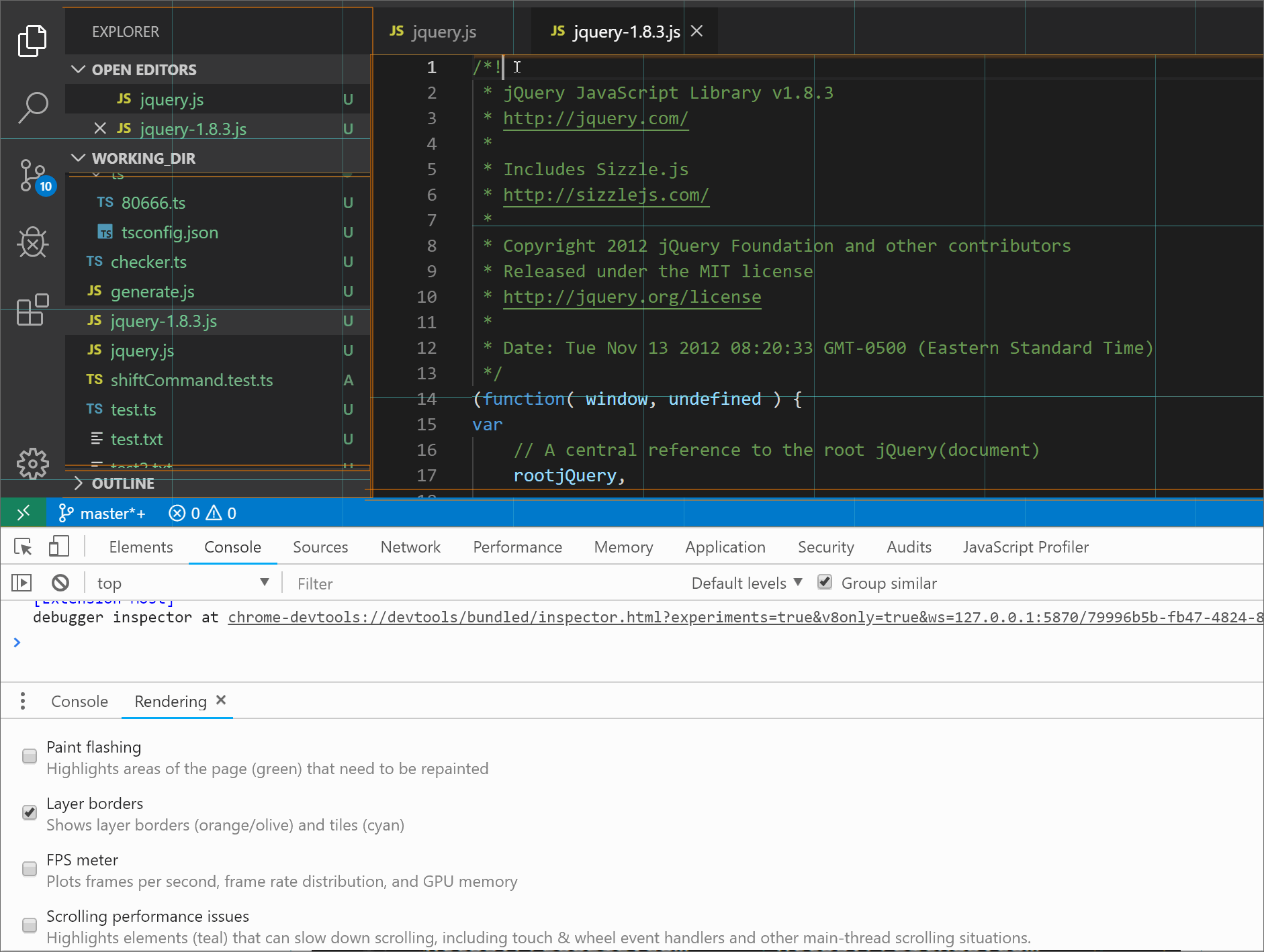The image size is (1264, 952).
Task: Click the JS icon of generate.js
Action: pyautogui.click(x=94, y=291)
